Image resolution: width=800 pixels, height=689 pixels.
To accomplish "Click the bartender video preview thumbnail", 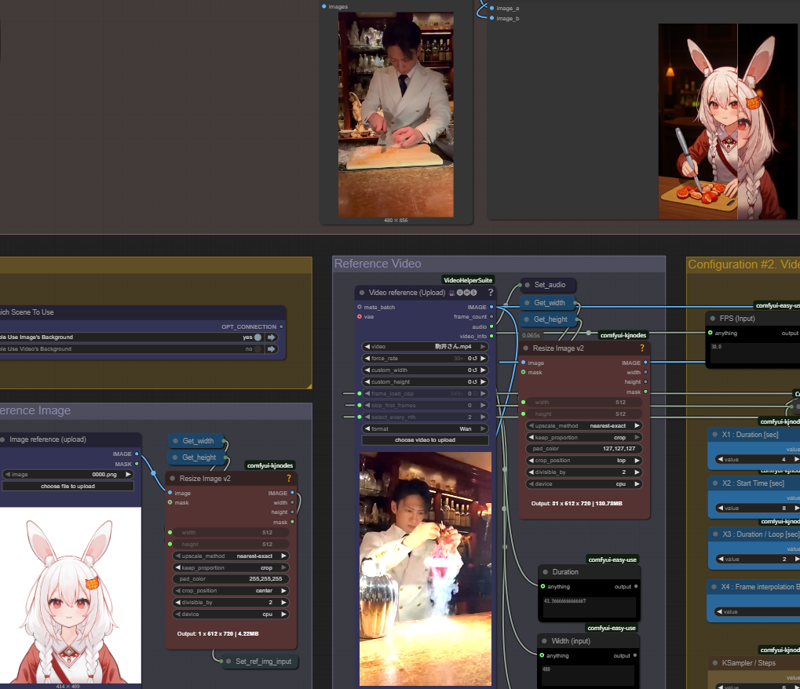I will [x=426, y=569].
